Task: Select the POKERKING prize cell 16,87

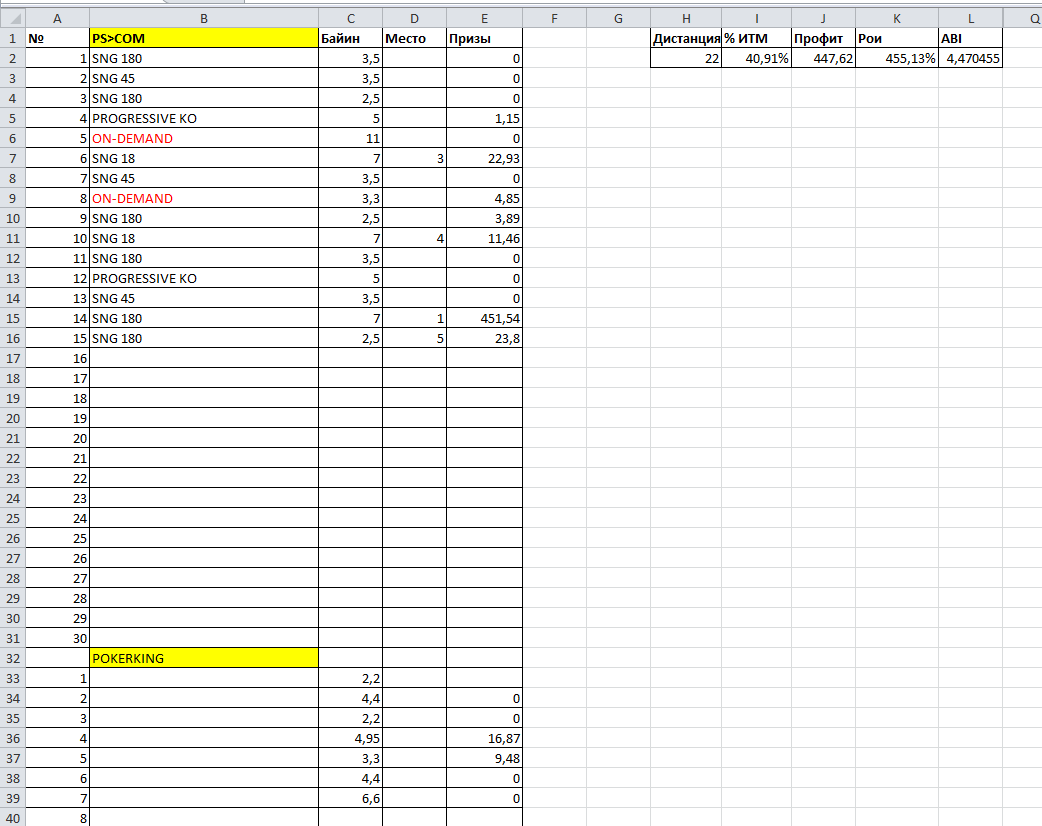Action: [484, 738]
